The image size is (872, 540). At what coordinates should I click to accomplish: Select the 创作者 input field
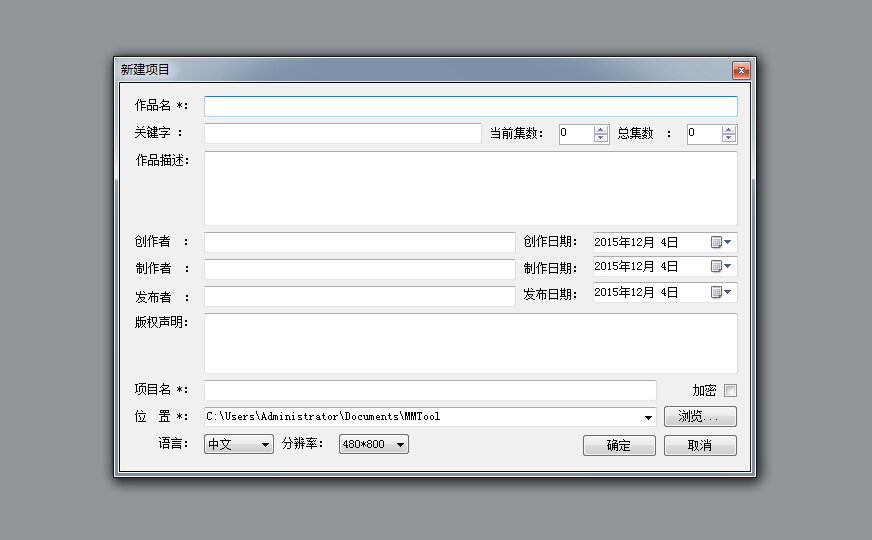359,242
